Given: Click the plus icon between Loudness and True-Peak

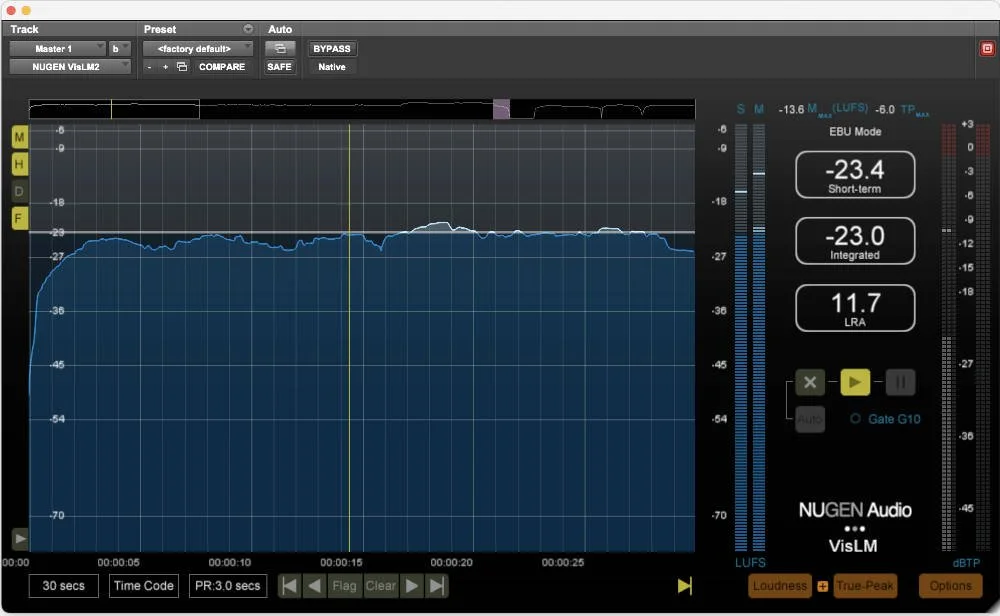Looking at the screenshot, I should click(823, 586).
